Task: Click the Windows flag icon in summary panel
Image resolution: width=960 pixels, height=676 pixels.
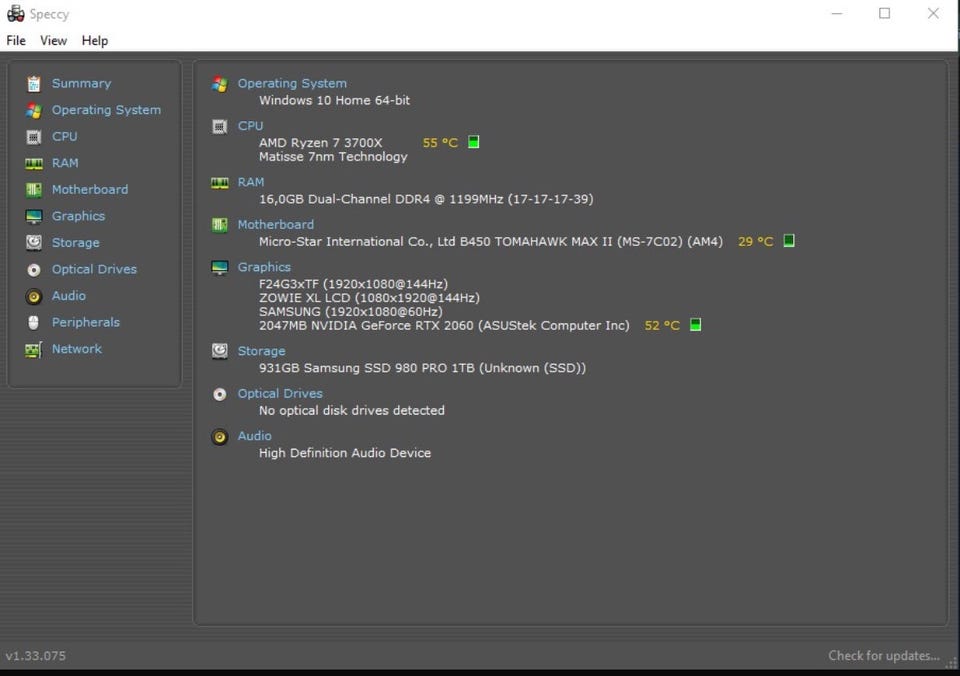Action: [220, 84]
